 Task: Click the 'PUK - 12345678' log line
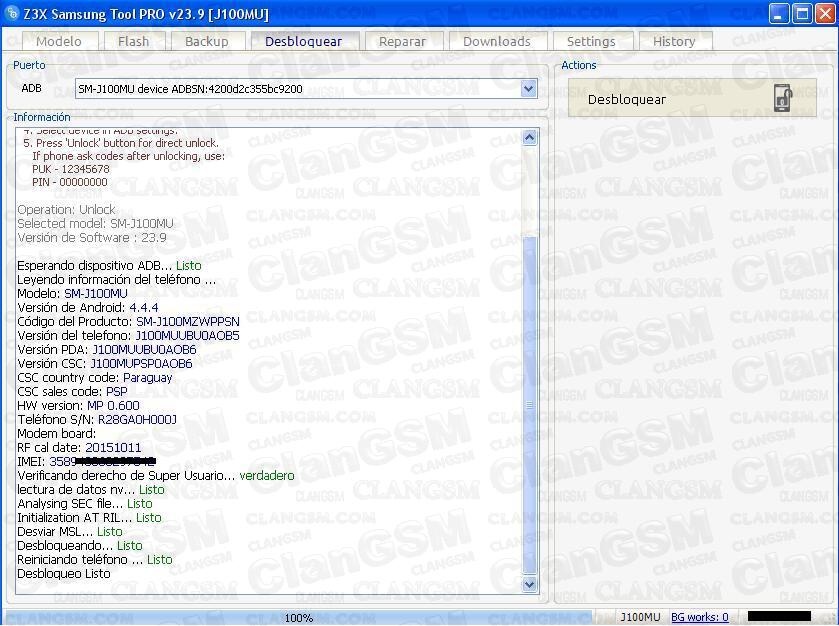pyautogui.click(x=71, y=169)
